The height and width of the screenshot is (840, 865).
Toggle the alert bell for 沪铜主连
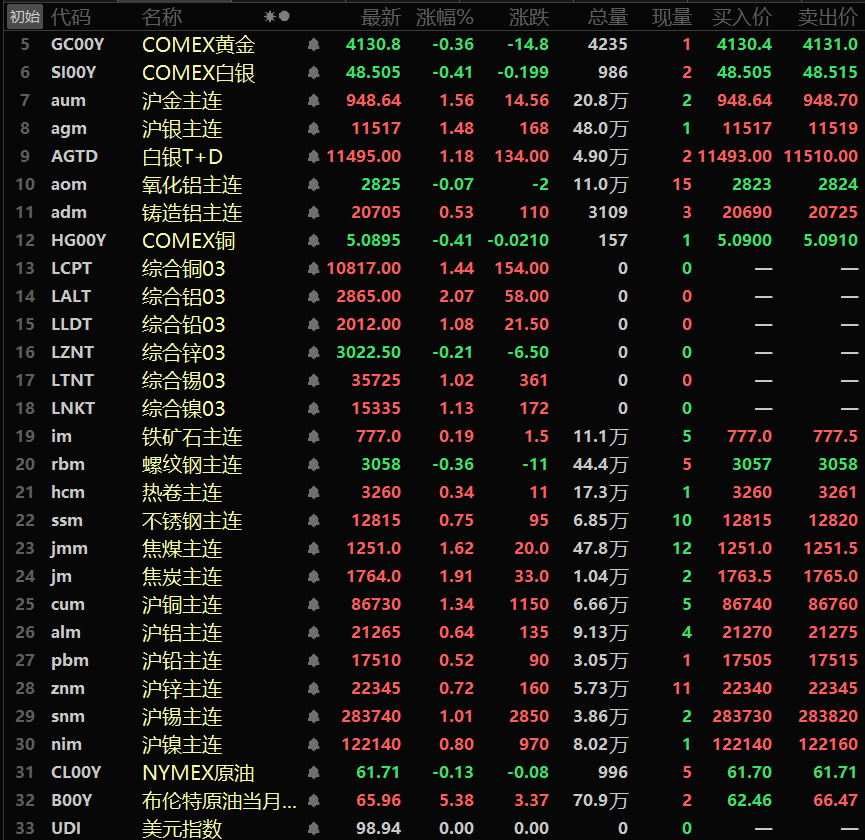[313, 604]
